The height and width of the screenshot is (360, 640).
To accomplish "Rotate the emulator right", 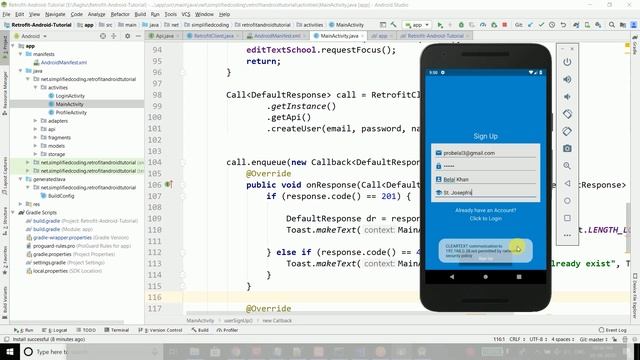I will [x=567, y=131].
